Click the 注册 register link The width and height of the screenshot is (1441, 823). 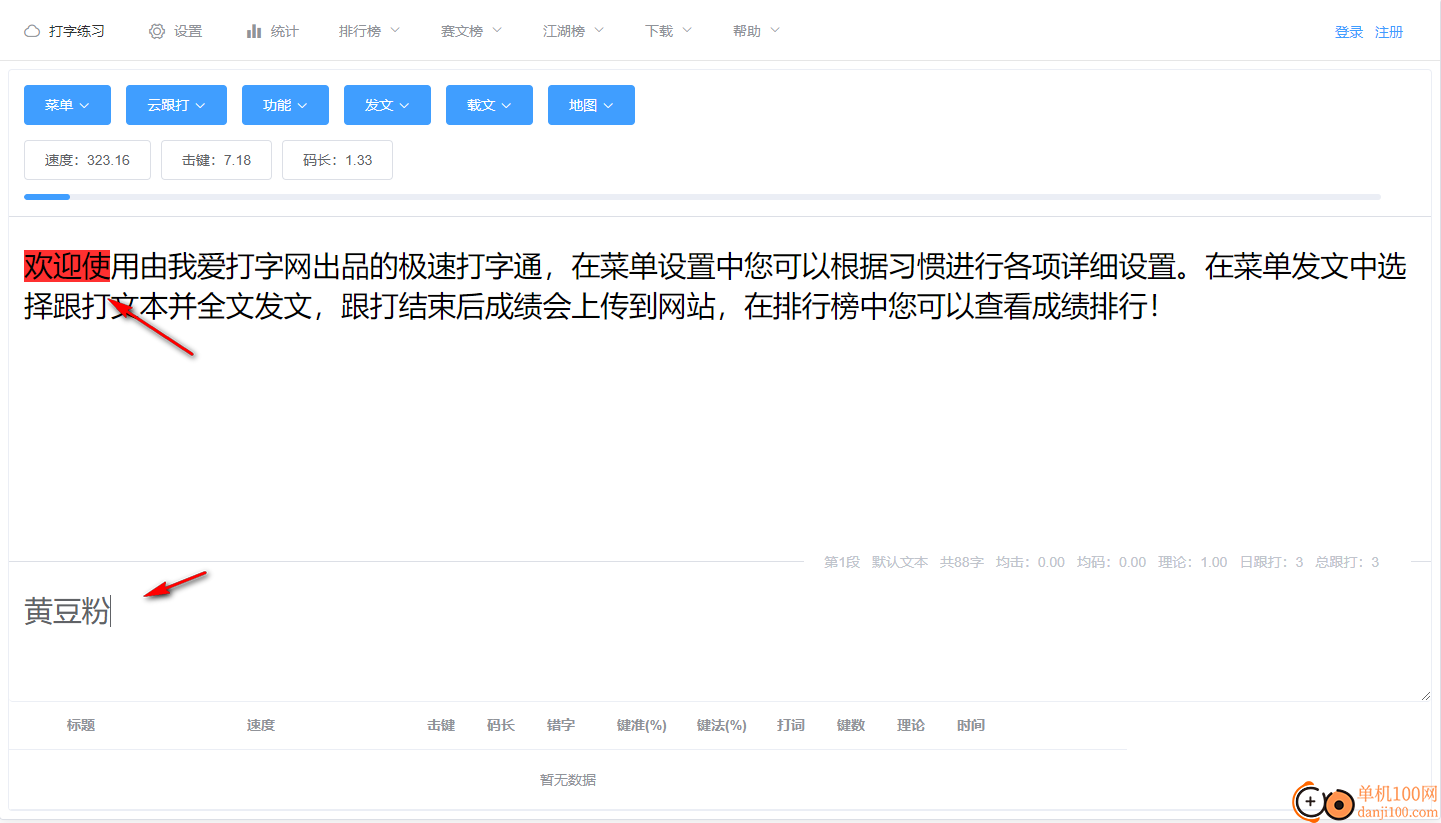1389,32
